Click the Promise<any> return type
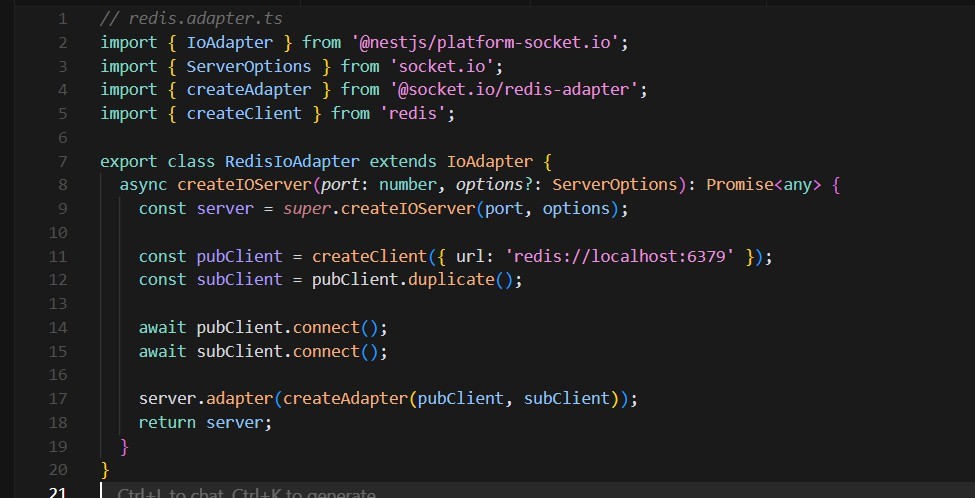 coord(764,185)
